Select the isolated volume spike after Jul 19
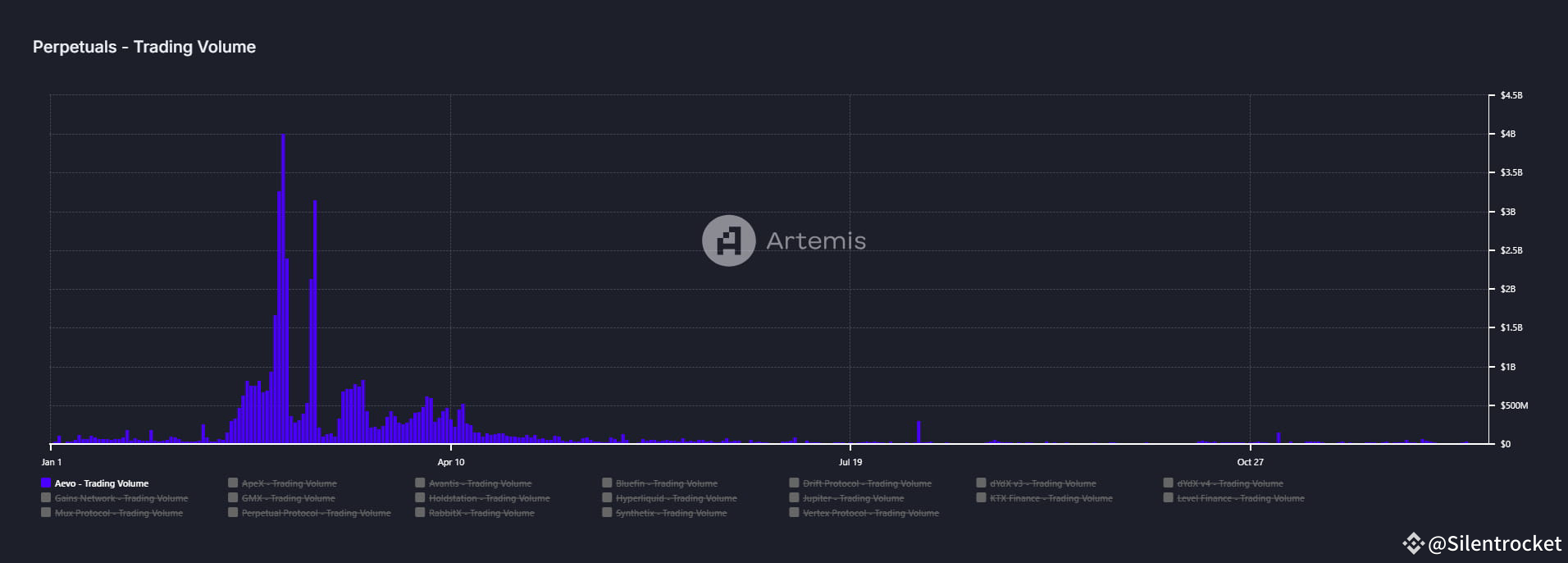The width and height of the screenshot is (1568, 563). [x=918, y=433]
